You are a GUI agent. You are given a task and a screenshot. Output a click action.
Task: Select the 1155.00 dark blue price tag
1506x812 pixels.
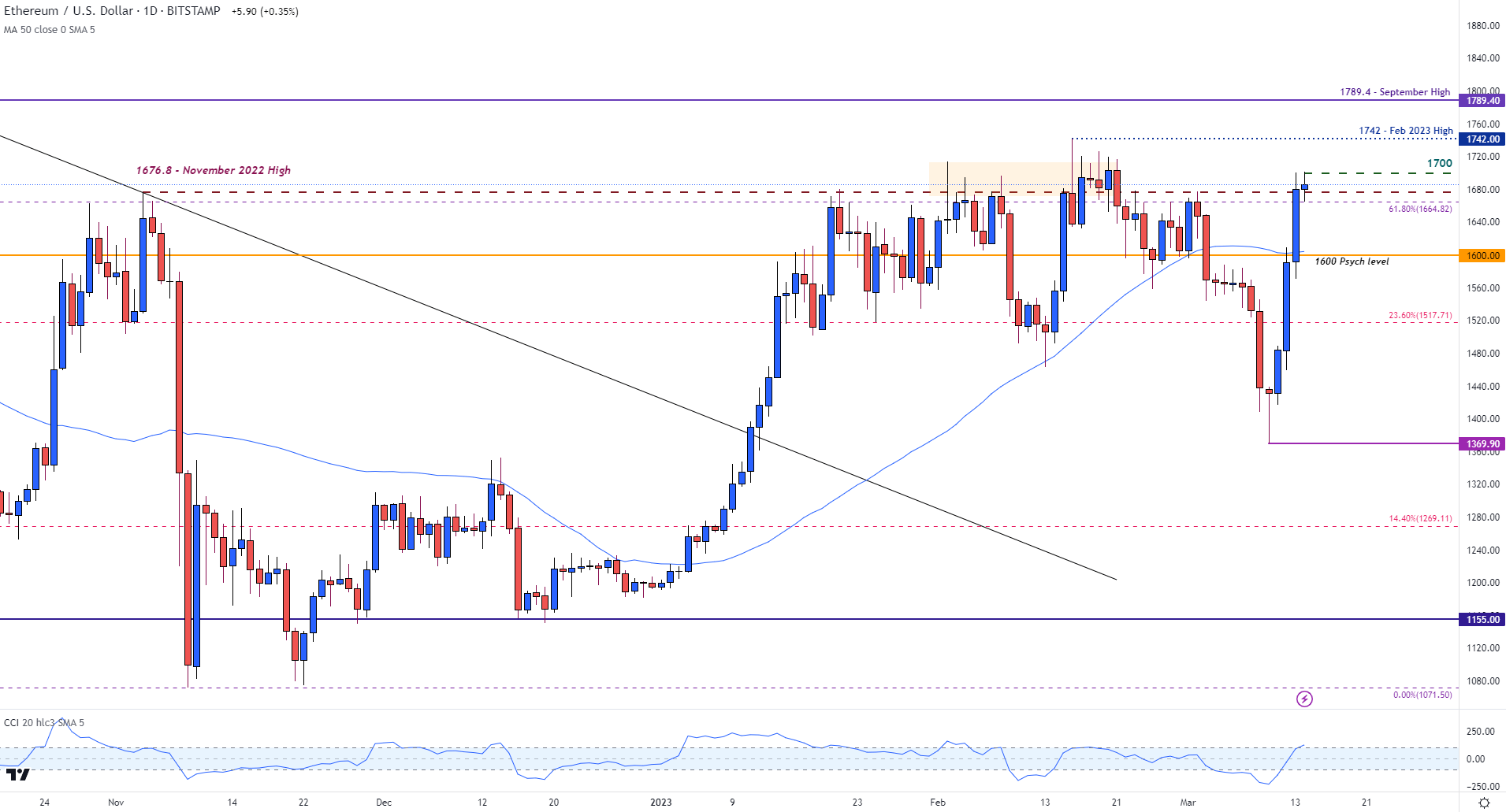1482,620
